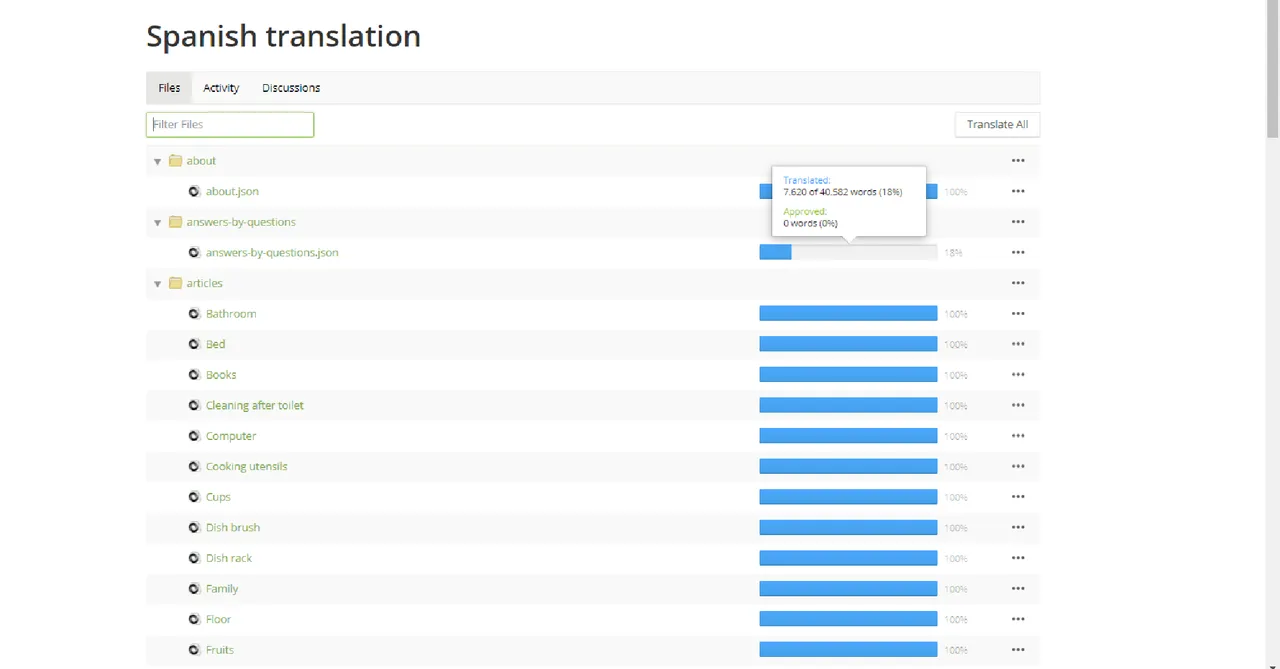Open the ellipsis menu for answers-by-questions.json
Image resolution: width=1280 pixels, height=669 pixels.
[x=1017, y=252]
